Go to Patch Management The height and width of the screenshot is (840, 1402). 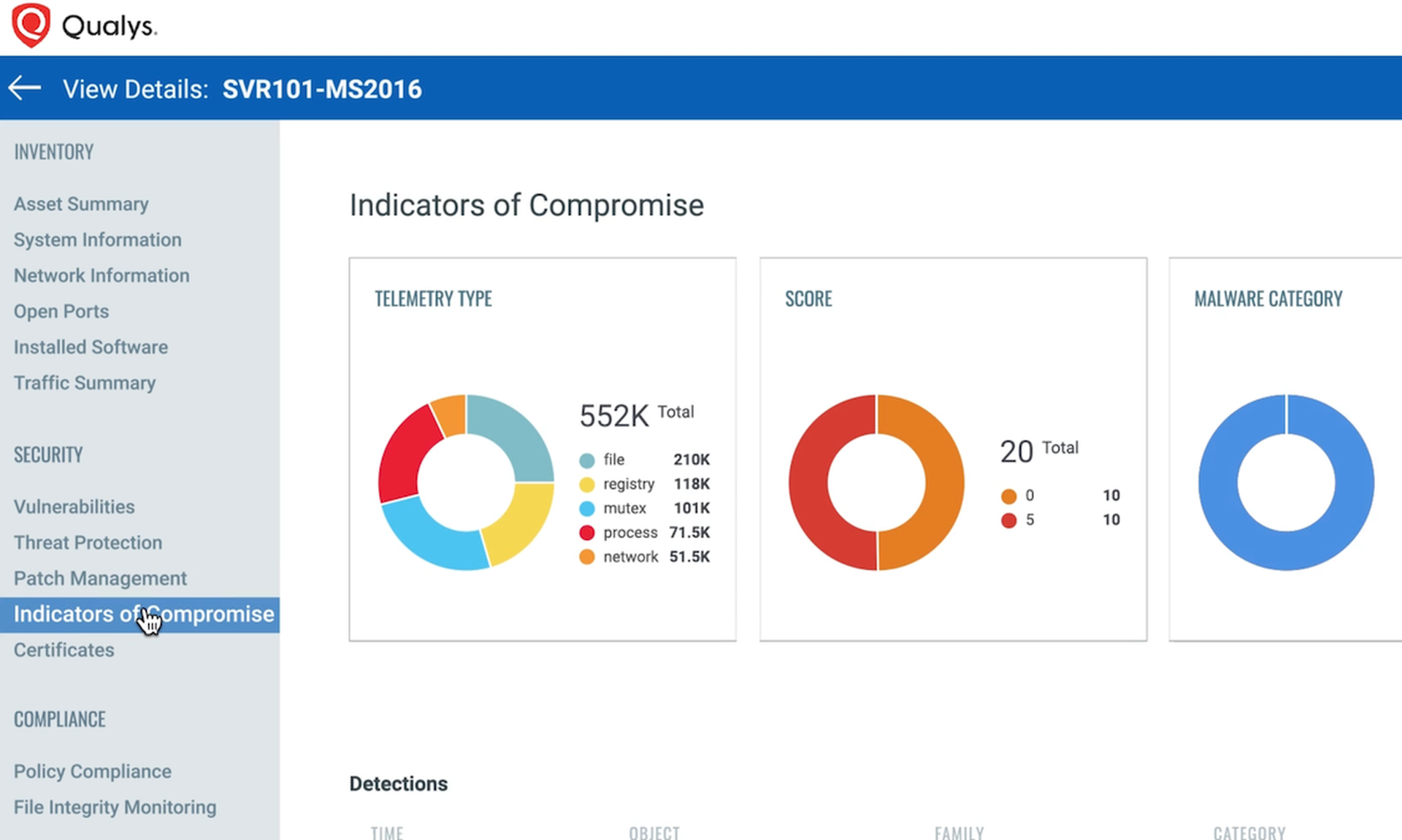click(100, 578)
